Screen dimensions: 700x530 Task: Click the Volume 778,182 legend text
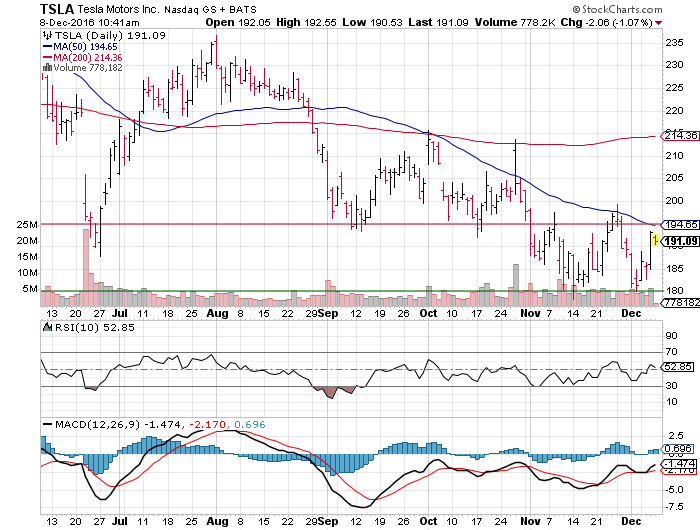88,67
